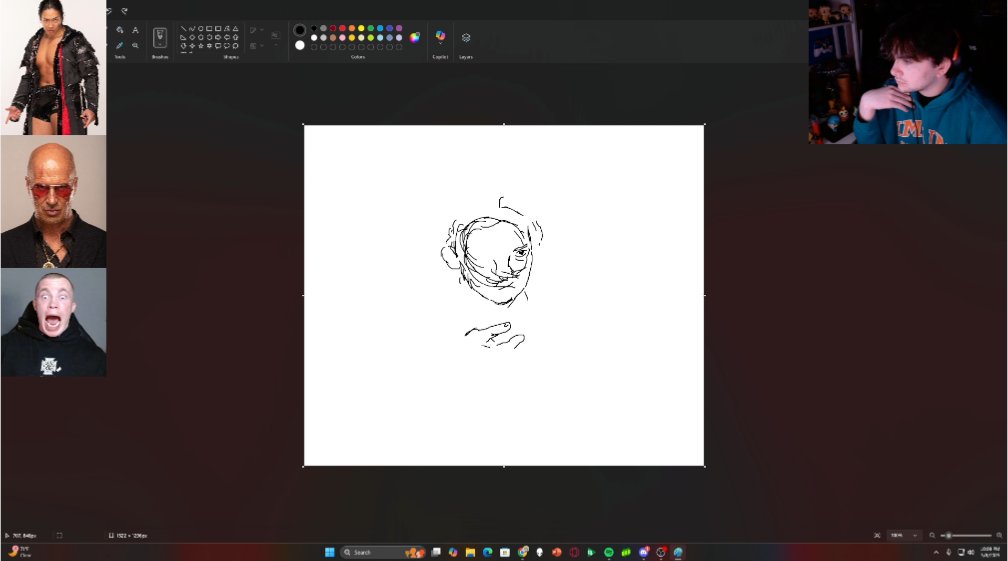Open Discord from the taskbar
The width and height of the screenshot is (1008, 561).
[644, 552]
